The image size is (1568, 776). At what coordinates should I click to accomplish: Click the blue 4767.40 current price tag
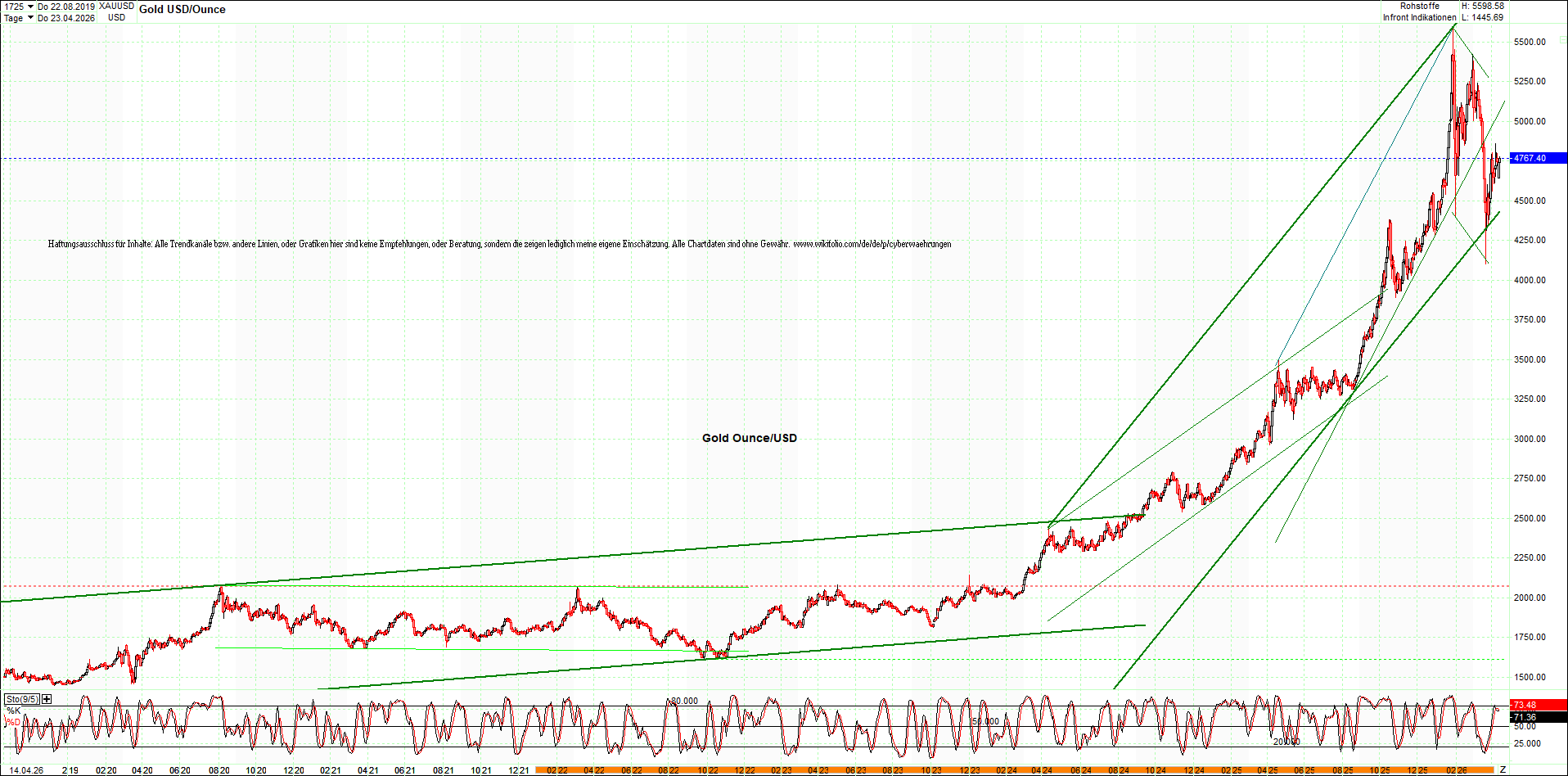[x=1537, y=158]
